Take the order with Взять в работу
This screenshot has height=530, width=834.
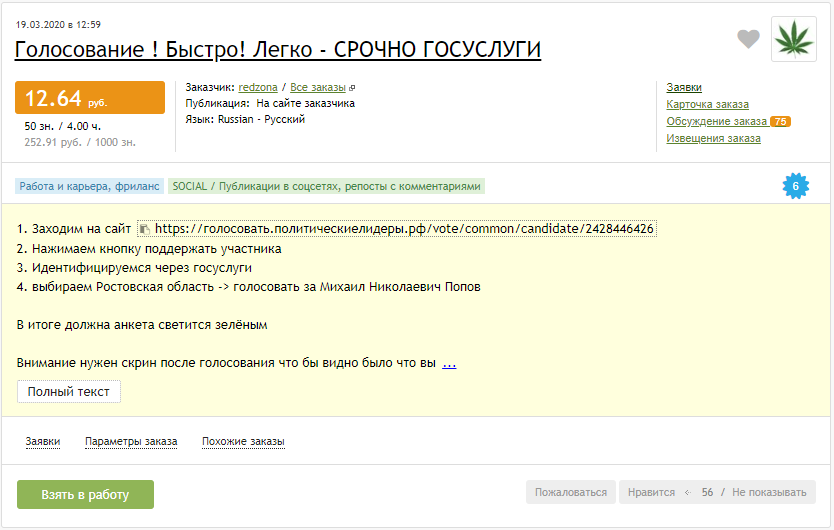(85, 494)
